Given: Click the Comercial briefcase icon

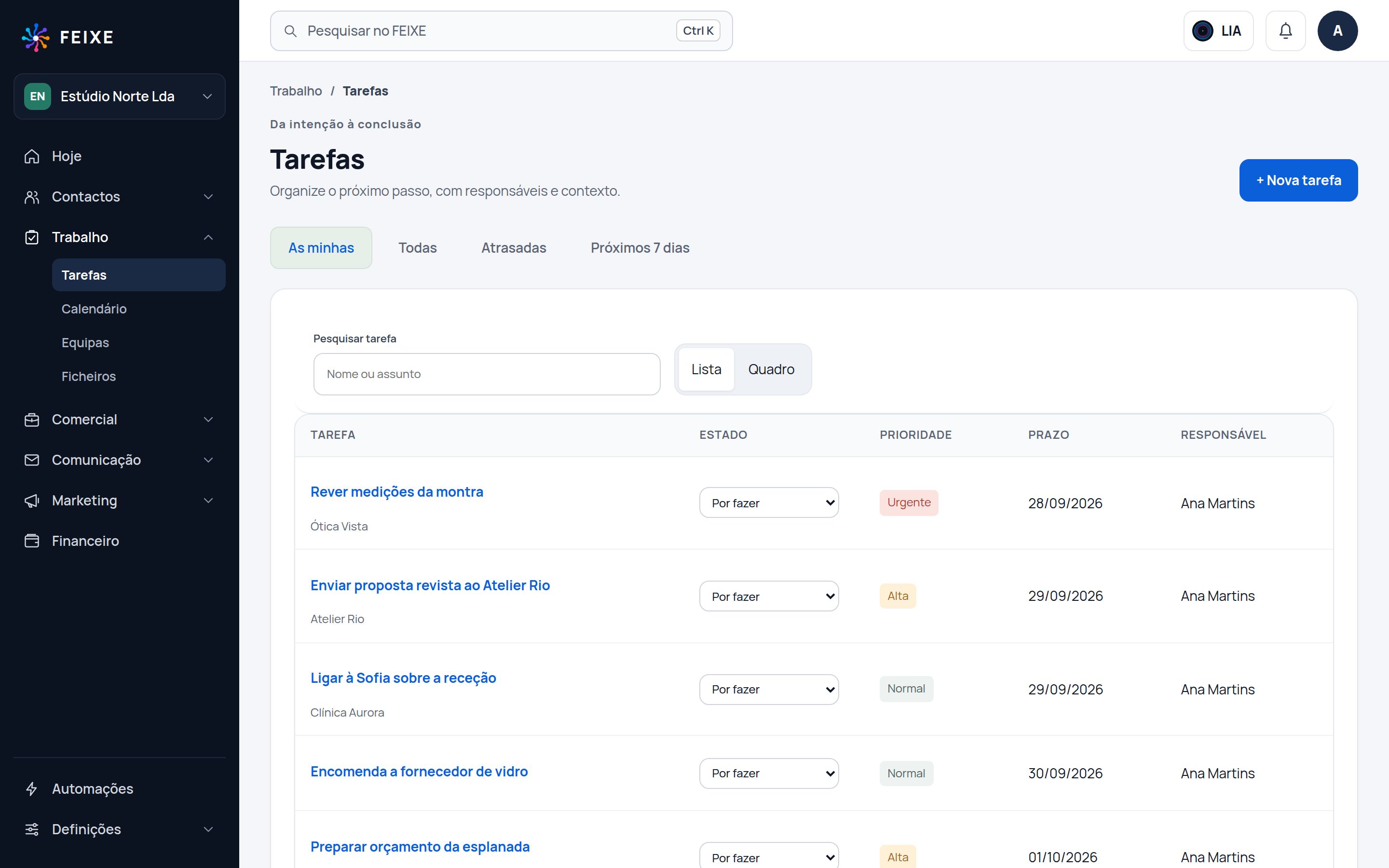Looking at the screenshot, I should (x=32, y=420).
